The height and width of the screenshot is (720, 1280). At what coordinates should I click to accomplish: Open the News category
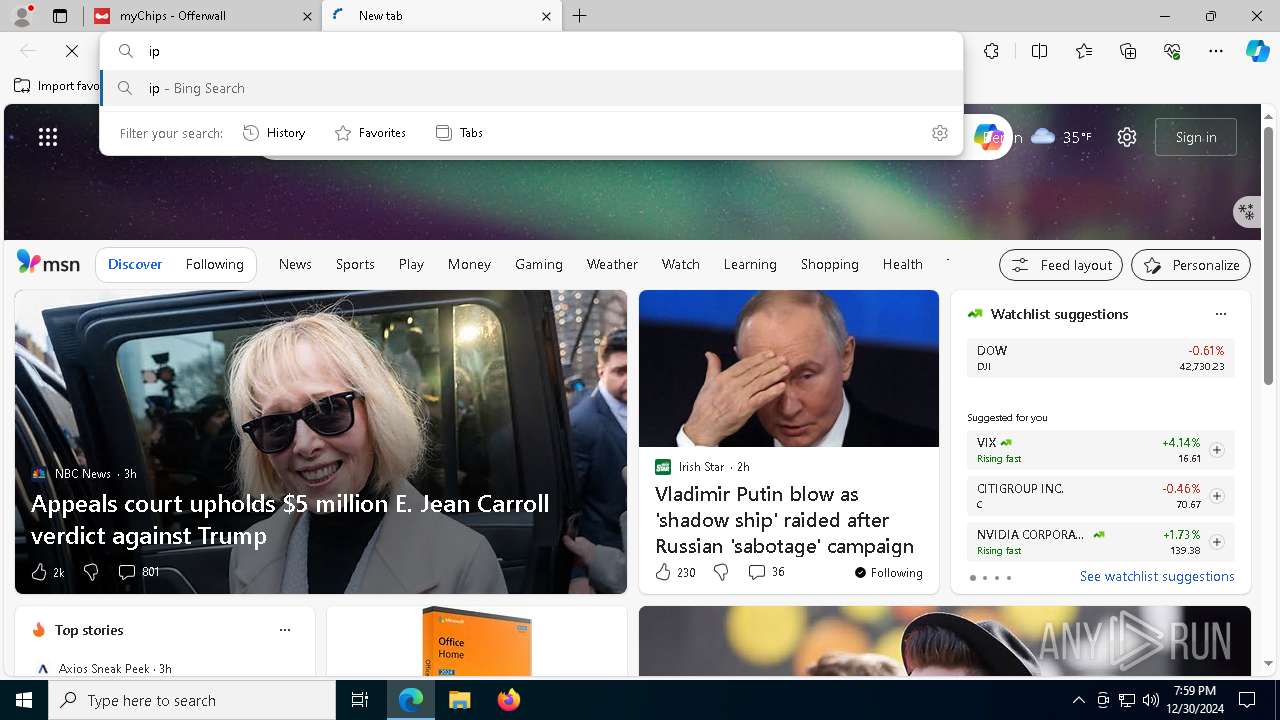(295, 264)
